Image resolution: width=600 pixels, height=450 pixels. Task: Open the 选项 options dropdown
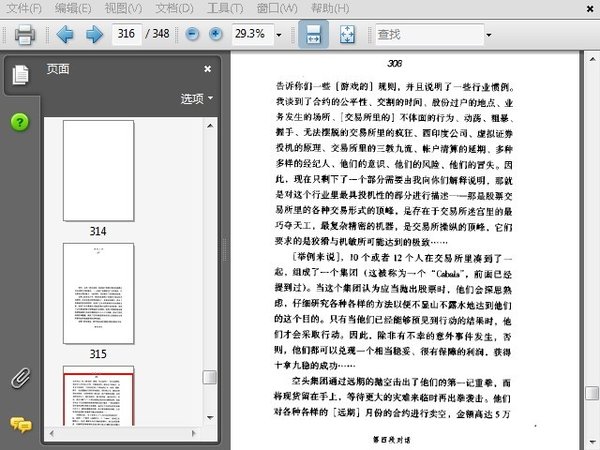(197, 99)
